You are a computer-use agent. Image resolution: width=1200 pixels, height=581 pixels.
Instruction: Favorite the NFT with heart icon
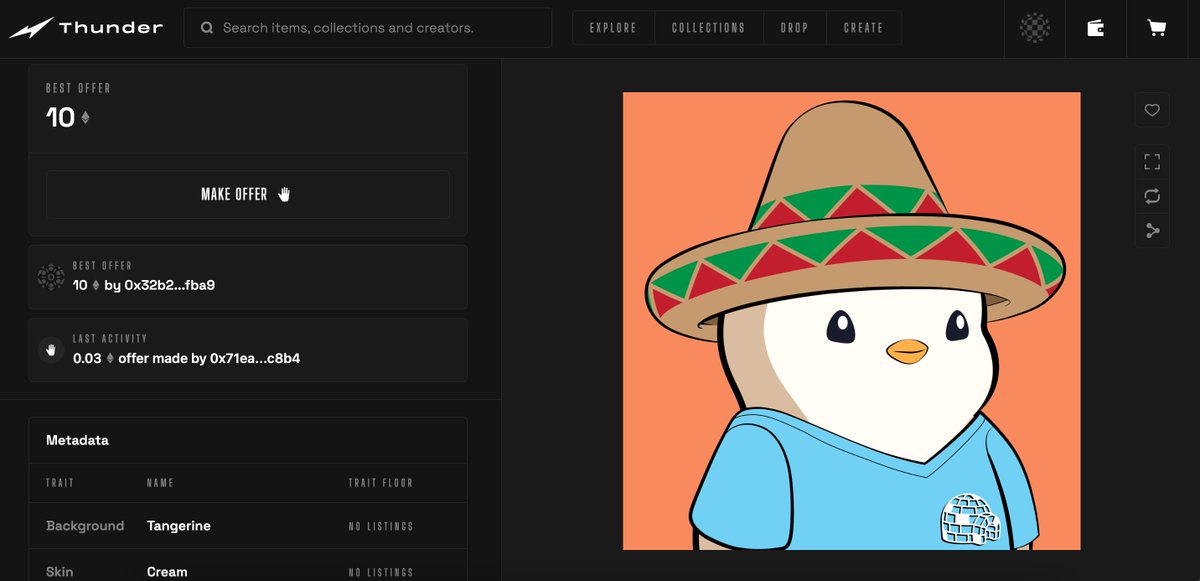(1152, 110)
